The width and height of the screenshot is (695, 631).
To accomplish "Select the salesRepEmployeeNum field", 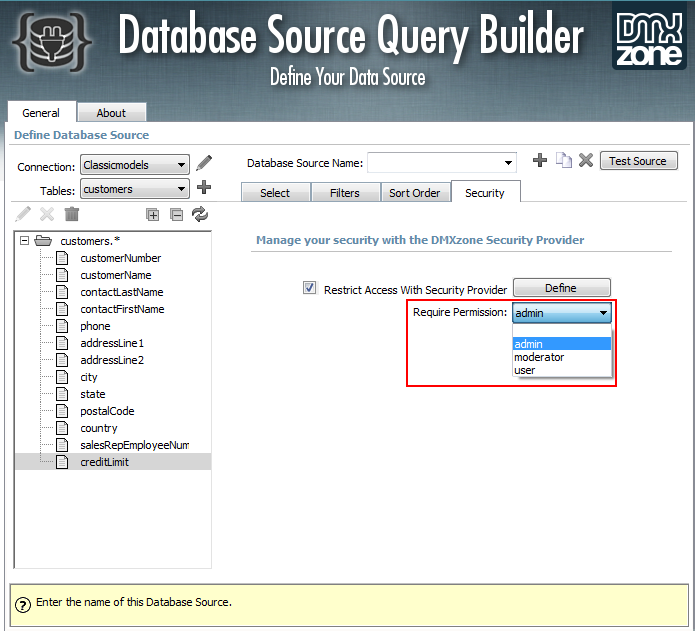I will coord(135,445).
